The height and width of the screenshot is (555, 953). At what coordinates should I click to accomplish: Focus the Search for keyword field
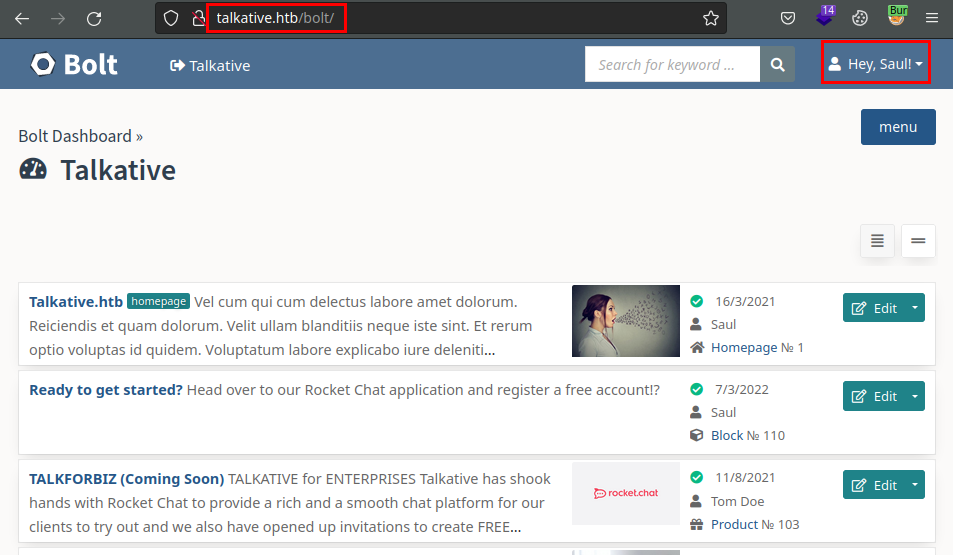coord(672,64)
